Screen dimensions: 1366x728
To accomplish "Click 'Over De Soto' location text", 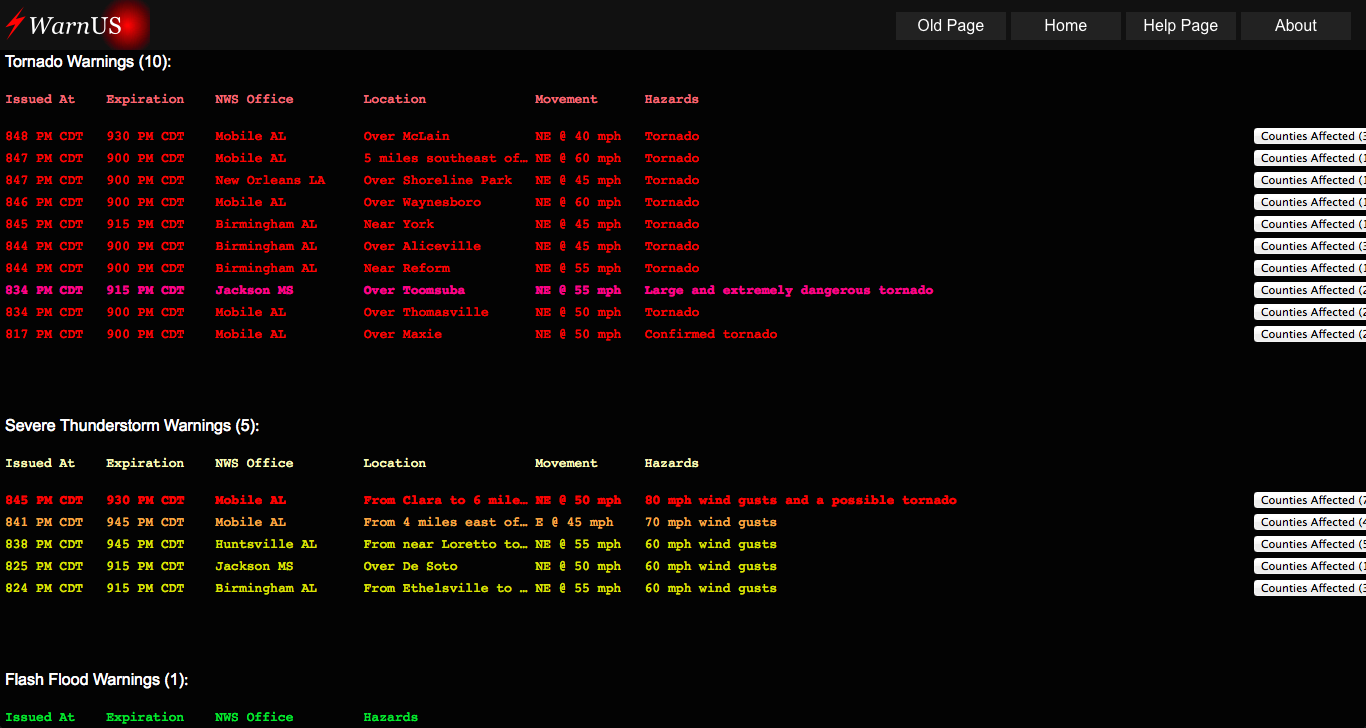I will coord(411,566).
